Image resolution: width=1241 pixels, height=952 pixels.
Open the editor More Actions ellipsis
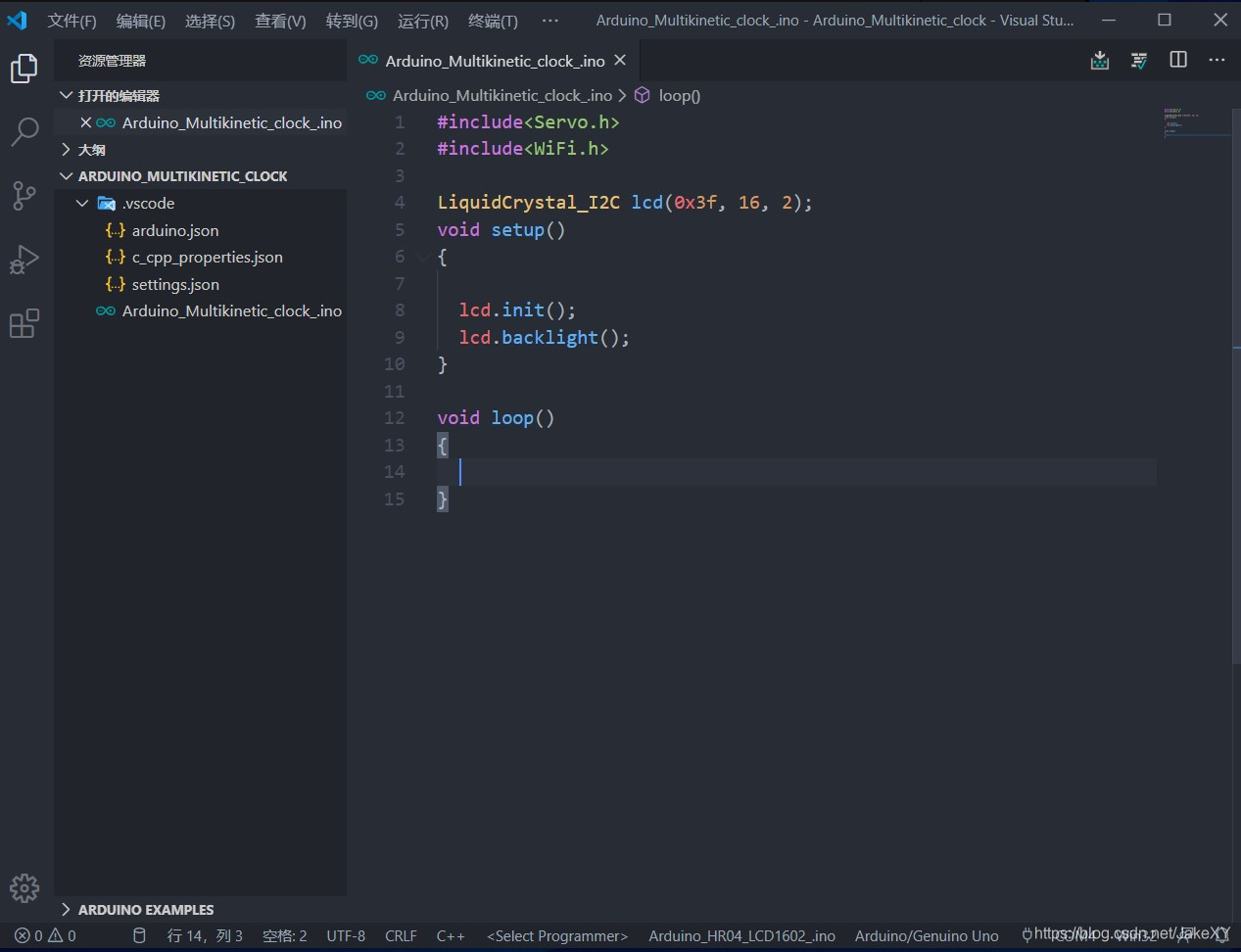tap(1217, 60)
